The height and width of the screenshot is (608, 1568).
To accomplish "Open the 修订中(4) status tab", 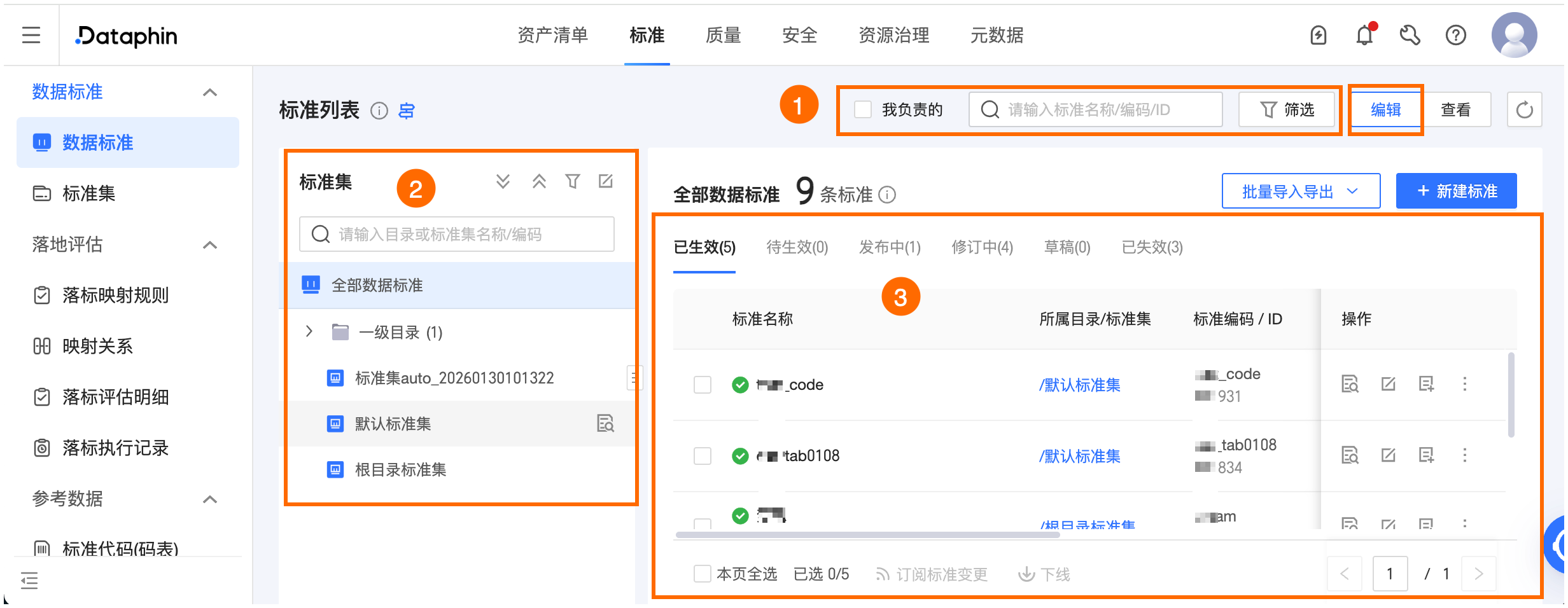I will (982, 247).
